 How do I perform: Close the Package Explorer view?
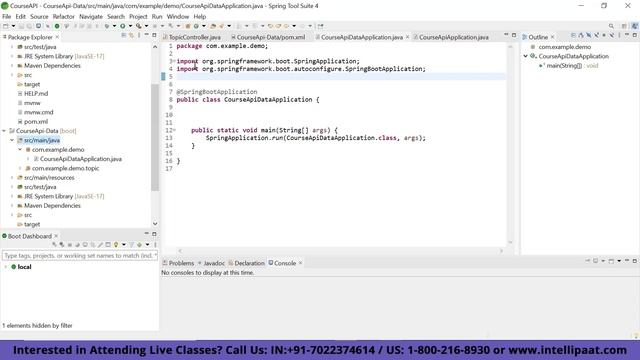(x=57, y=37)
